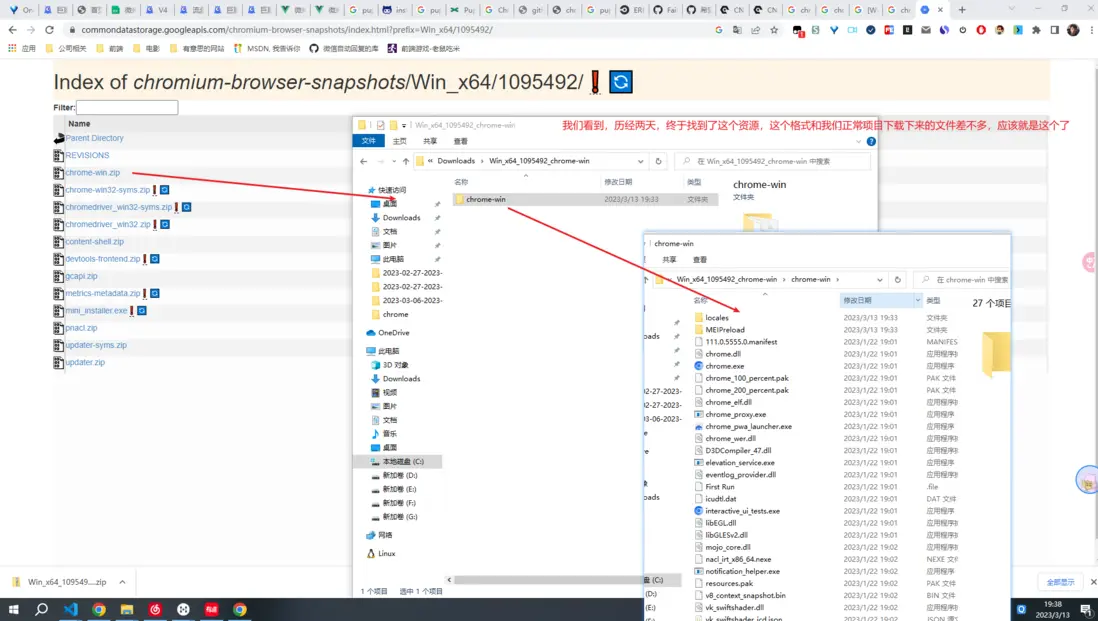The image size is (1098, 621).
Task: Click the blue refresh icon next to chromedriver_win32-syms.zip
Action: (186, 207)
